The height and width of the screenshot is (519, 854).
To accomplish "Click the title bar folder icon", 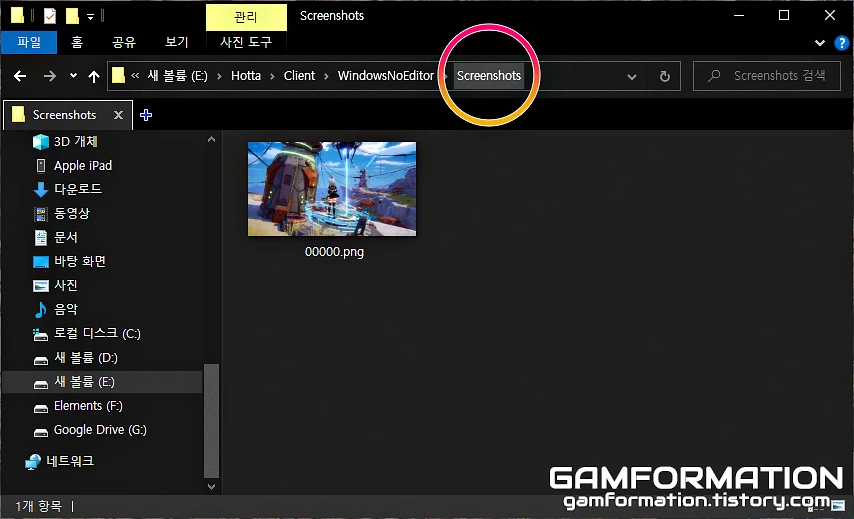I will pyautogui.click(x=17, y=16).
